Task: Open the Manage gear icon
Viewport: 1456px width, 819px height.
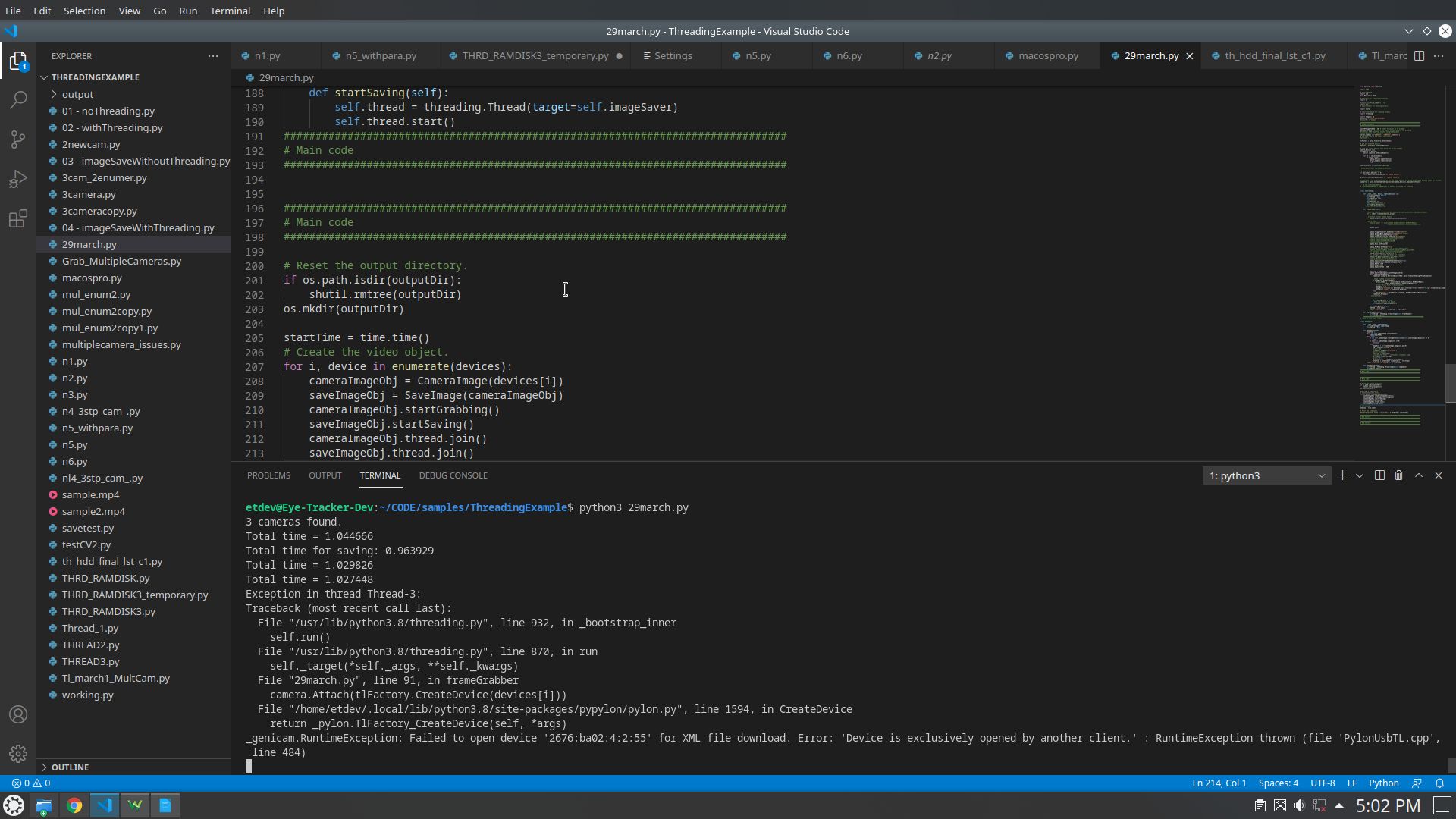Action: pyautogui.click(x=18, y=754)
